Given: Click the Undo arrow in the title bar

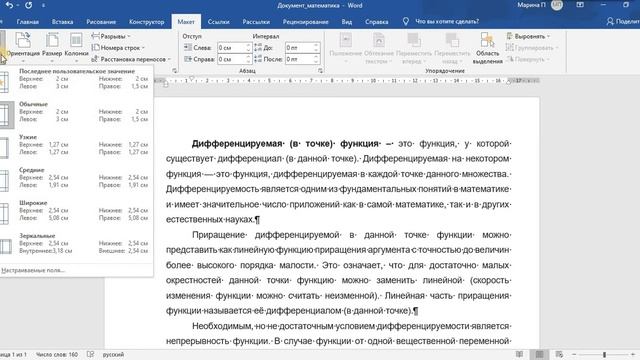Looking at the screenshot, I should coord(9,5).
